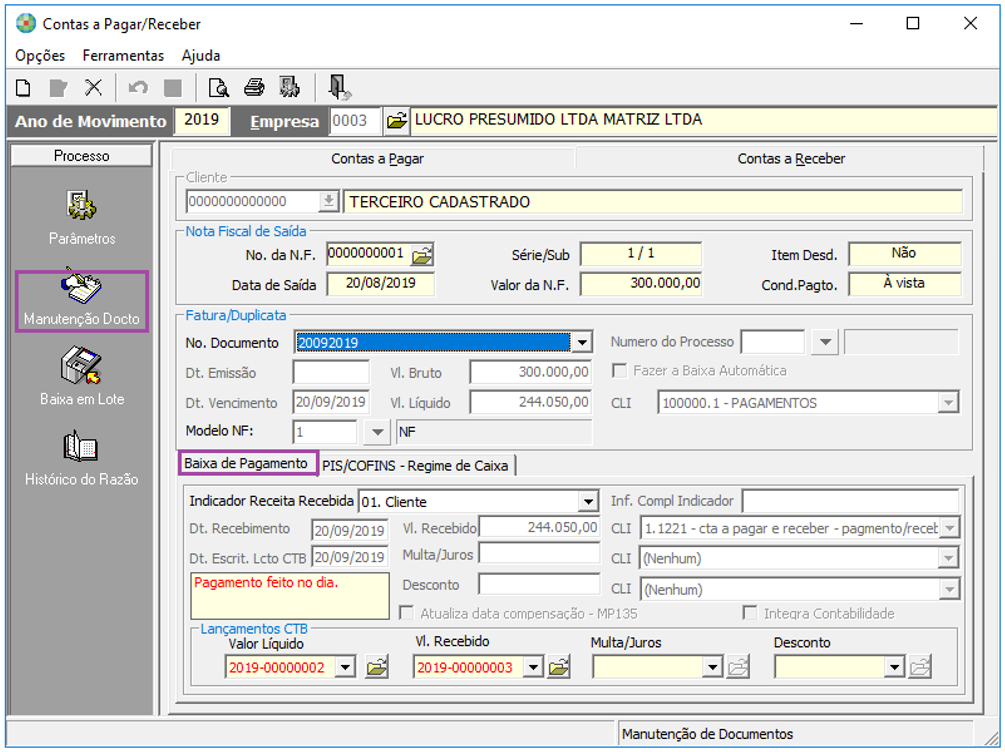1005x752 pixels.
Task: Open Manutenção Docto in the sidebar
Action: pyautogui.click(x=82, y=301)
